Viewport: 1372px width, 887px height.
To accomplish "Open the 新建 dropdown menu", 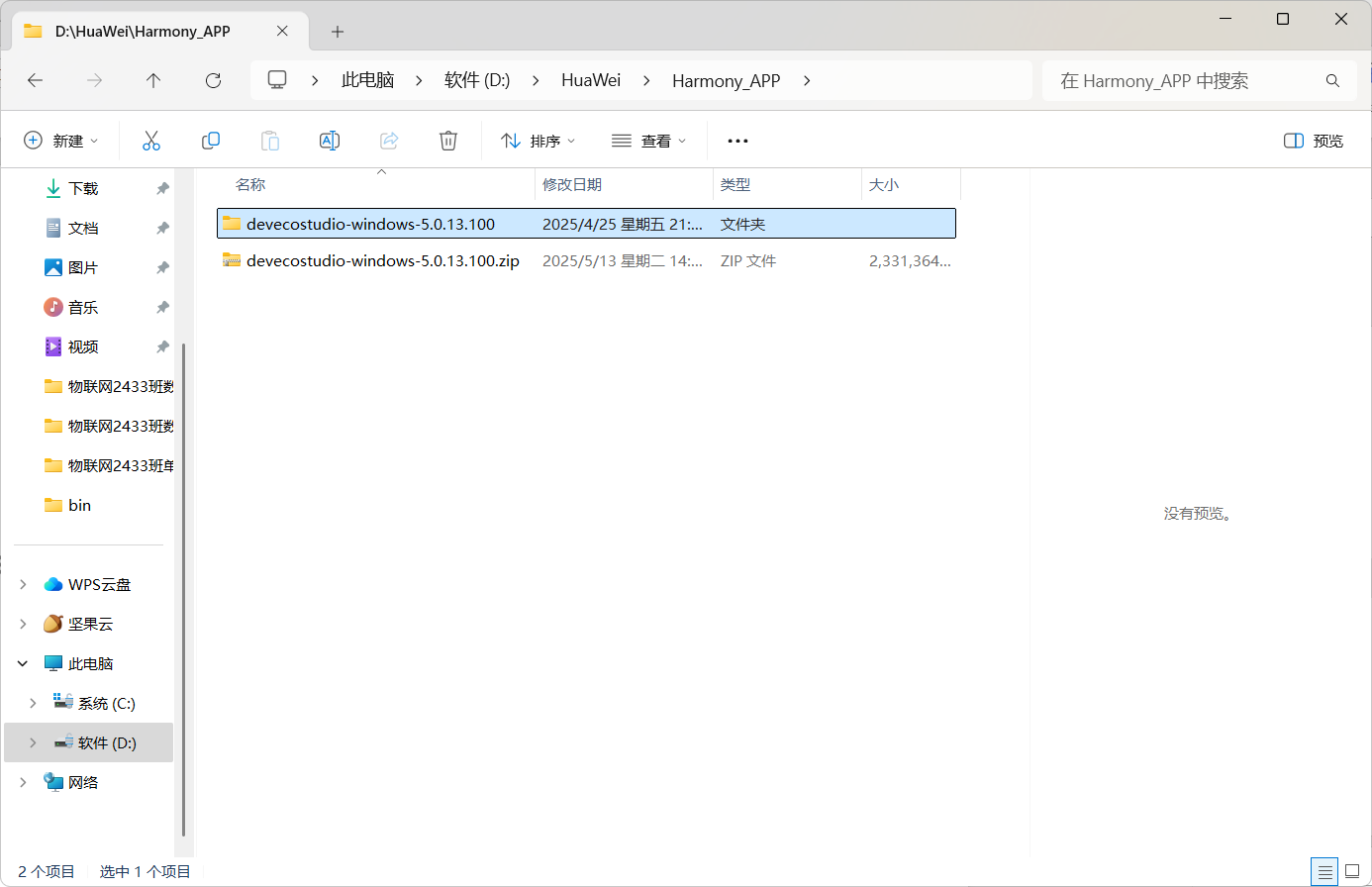I will 61,141.
